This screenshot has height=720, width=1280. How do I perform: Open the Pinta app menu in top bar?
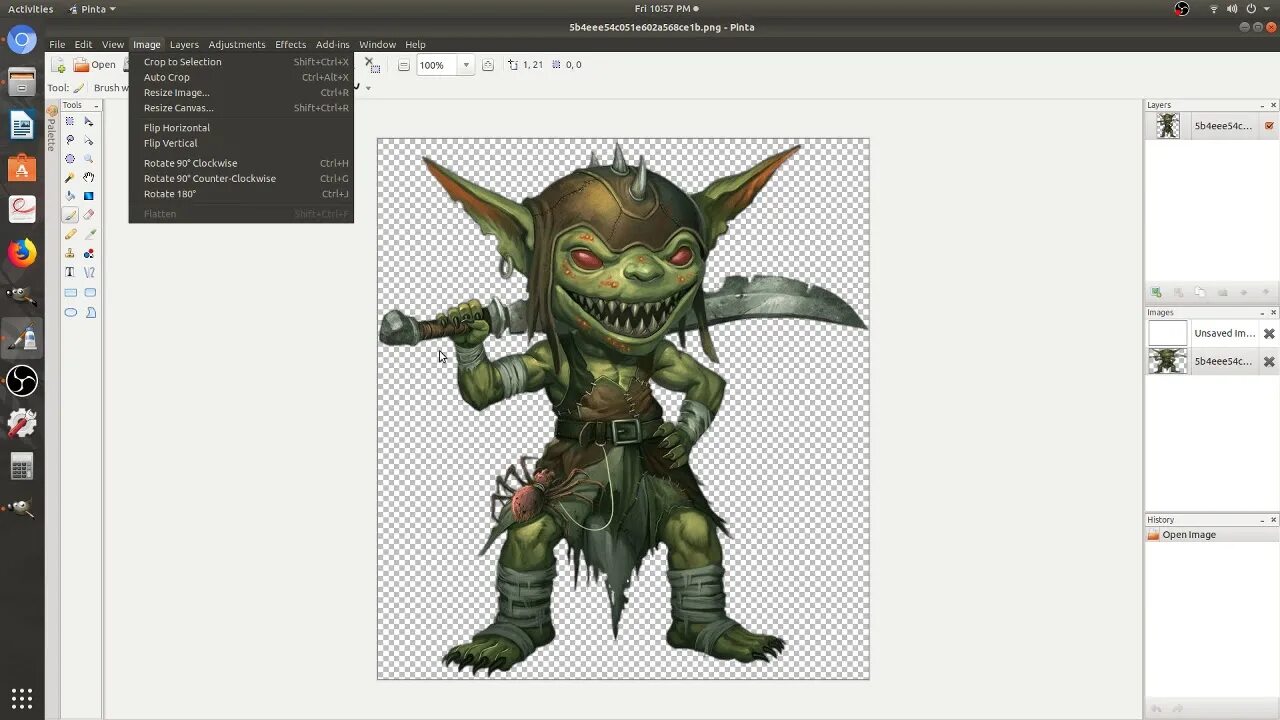tap(92, 9)
